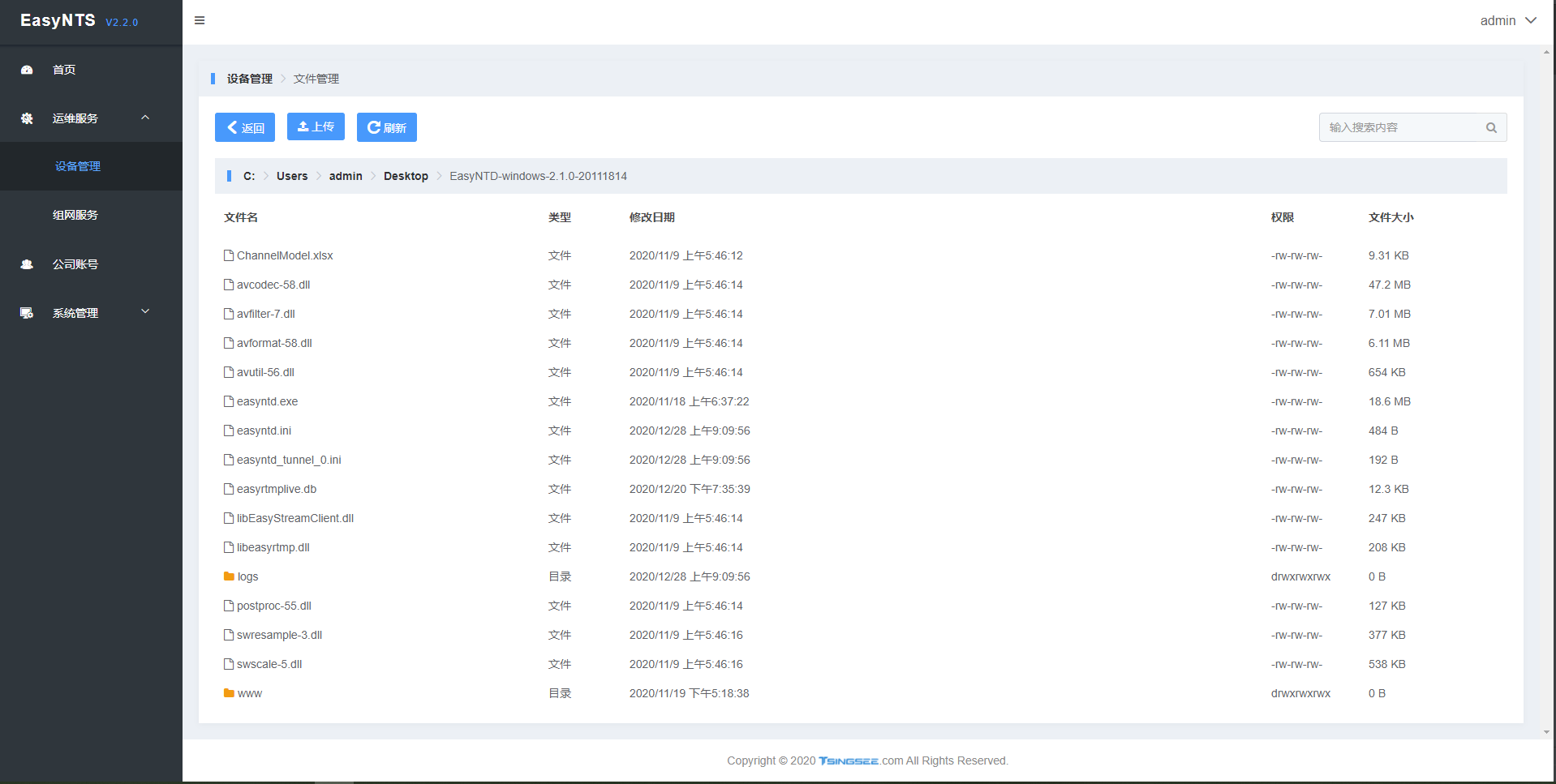The width and height of the screenshot is (1556, 784).
Task: Click the monitor icon beside 系统管理
Action: pyautogui.click(x=27, y=313)
